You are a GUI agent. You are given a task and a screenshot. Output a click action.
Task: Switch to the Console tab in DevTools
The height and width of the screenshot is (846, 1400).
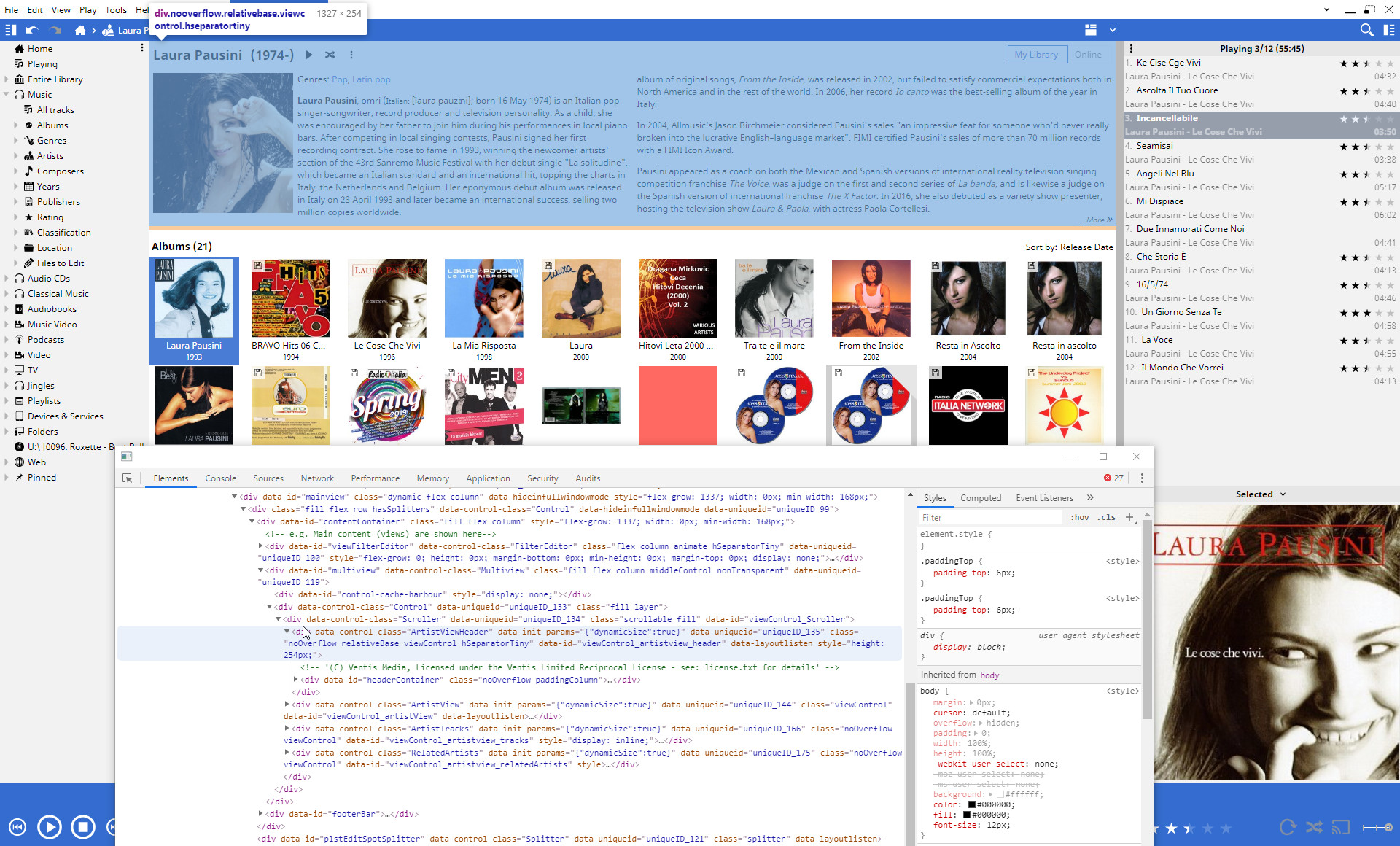click(220, 478)
